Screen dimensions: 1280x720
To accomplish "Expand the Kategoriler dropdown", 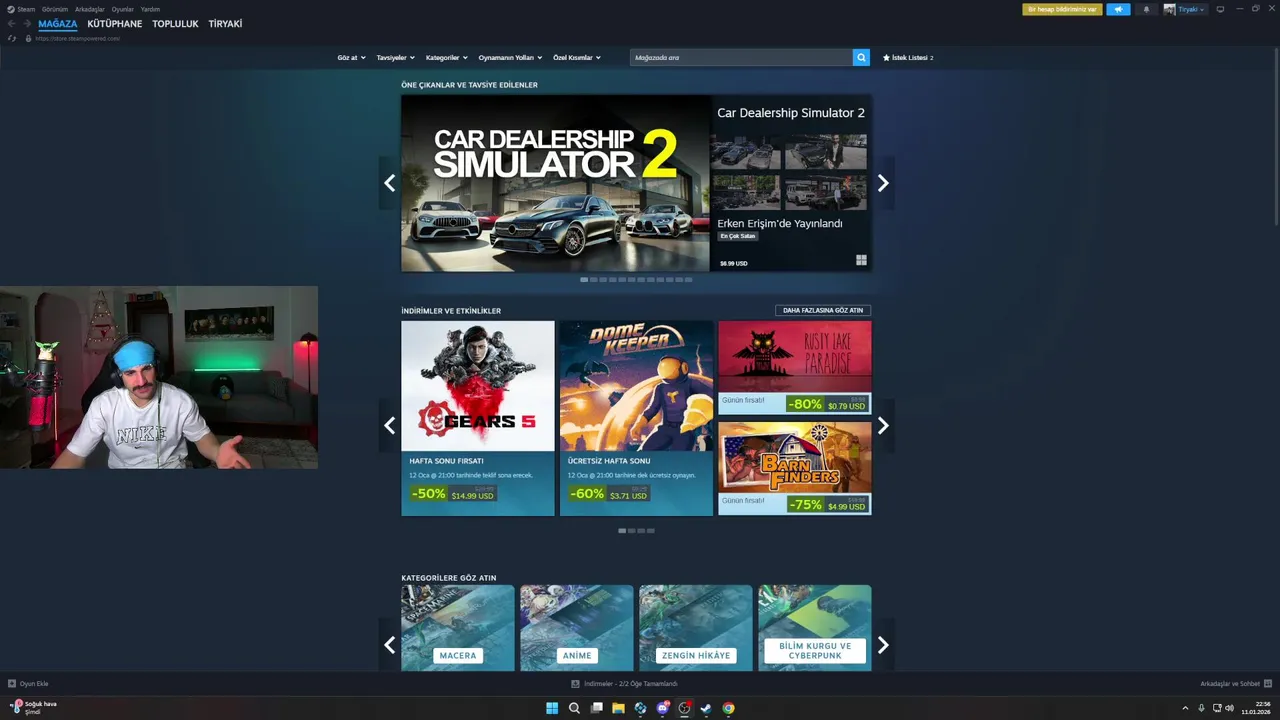I will [447, 58].
